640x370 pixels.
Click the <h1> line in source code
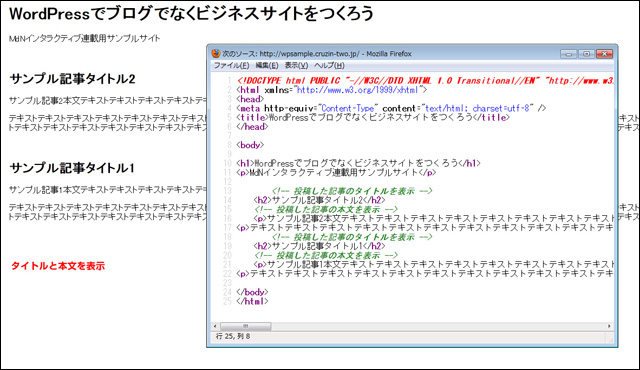tap(358, 163)
